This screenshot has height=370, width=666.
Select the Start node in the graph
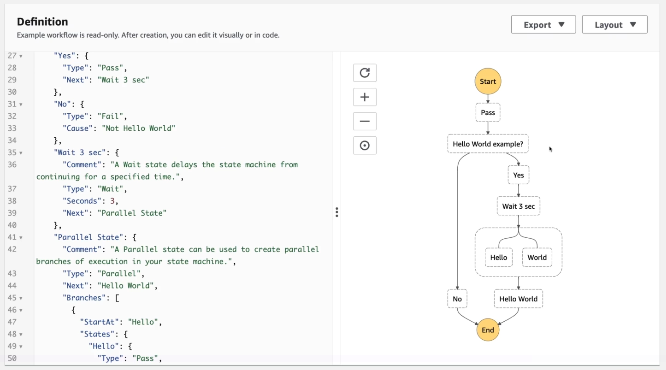pyautogui.click(x=488, y=81)
